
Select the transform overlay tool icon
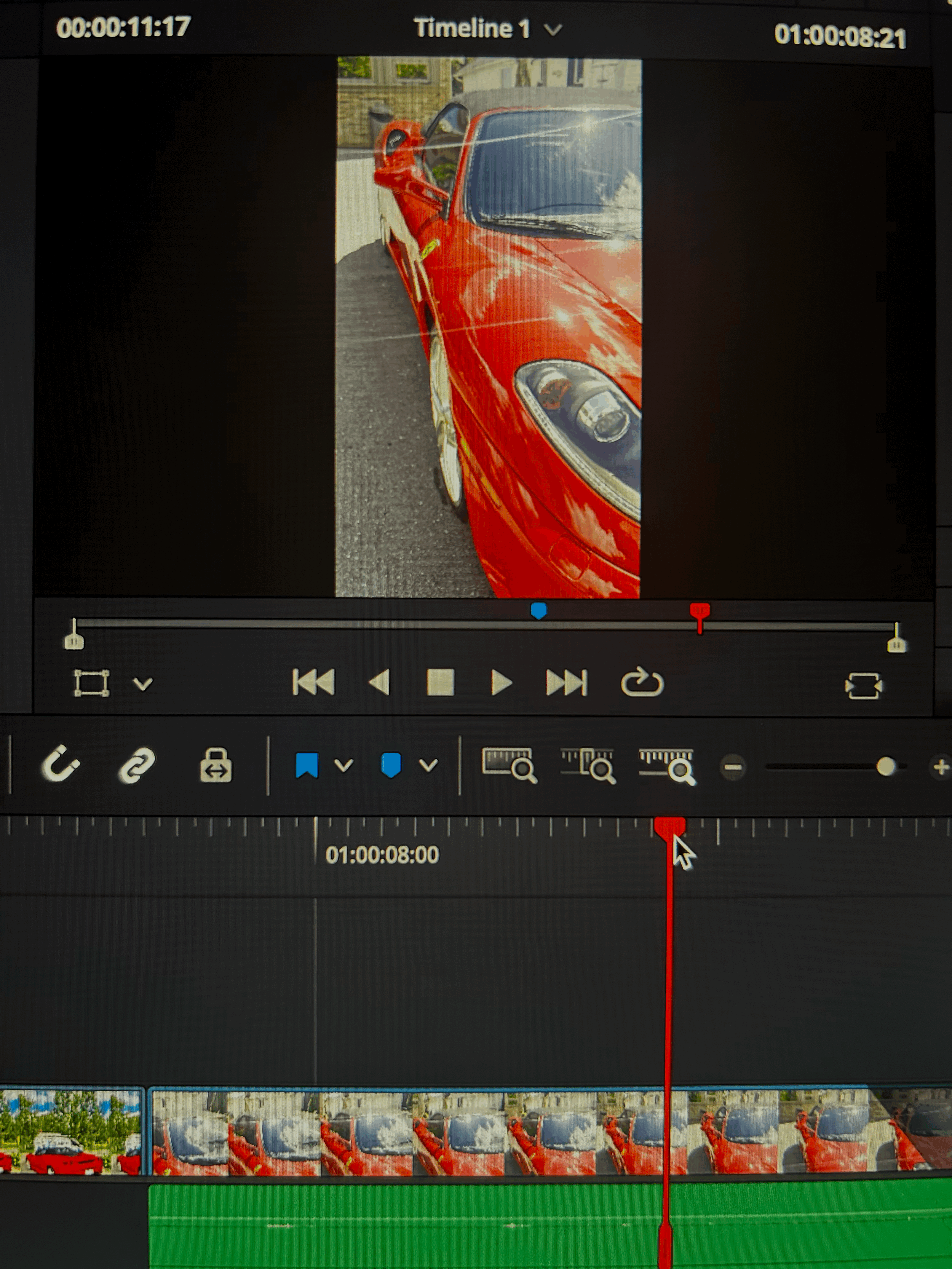91,683
